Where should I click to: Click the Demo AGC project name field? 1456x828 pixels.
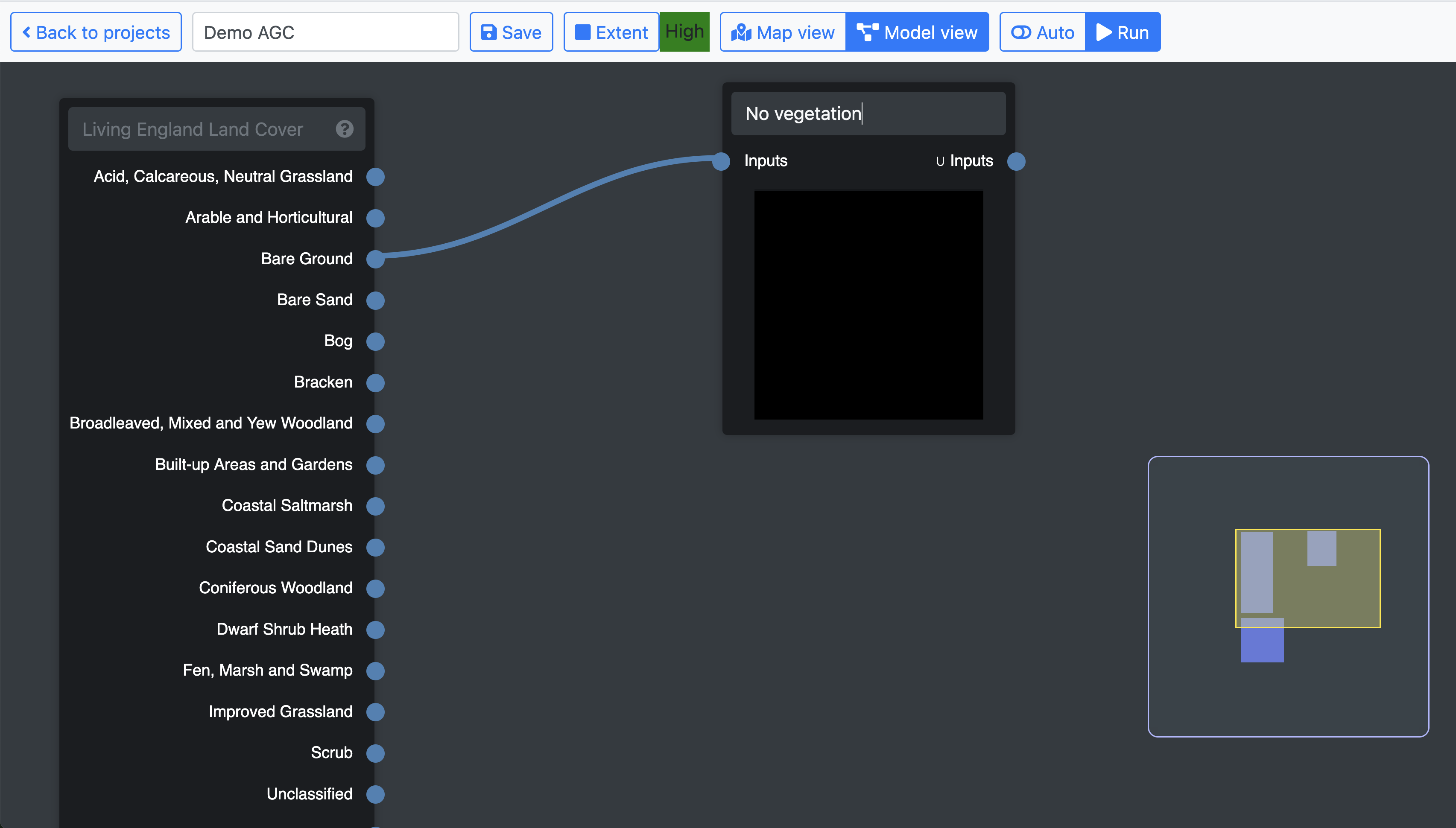(325, 32)
